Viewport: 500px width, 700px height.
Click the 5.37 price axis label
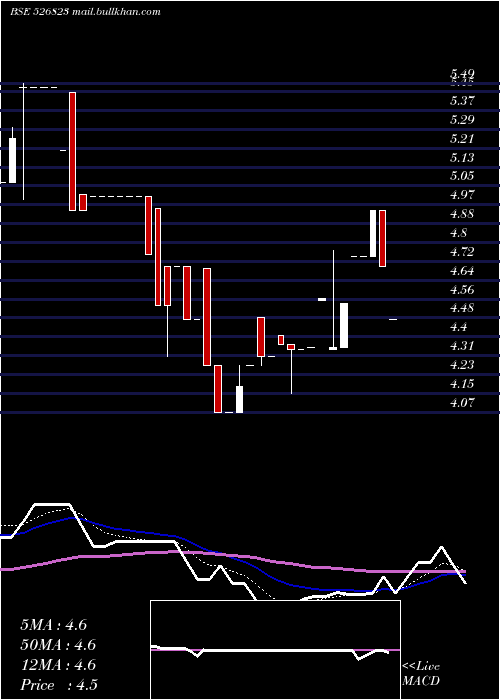click(462, 101)
